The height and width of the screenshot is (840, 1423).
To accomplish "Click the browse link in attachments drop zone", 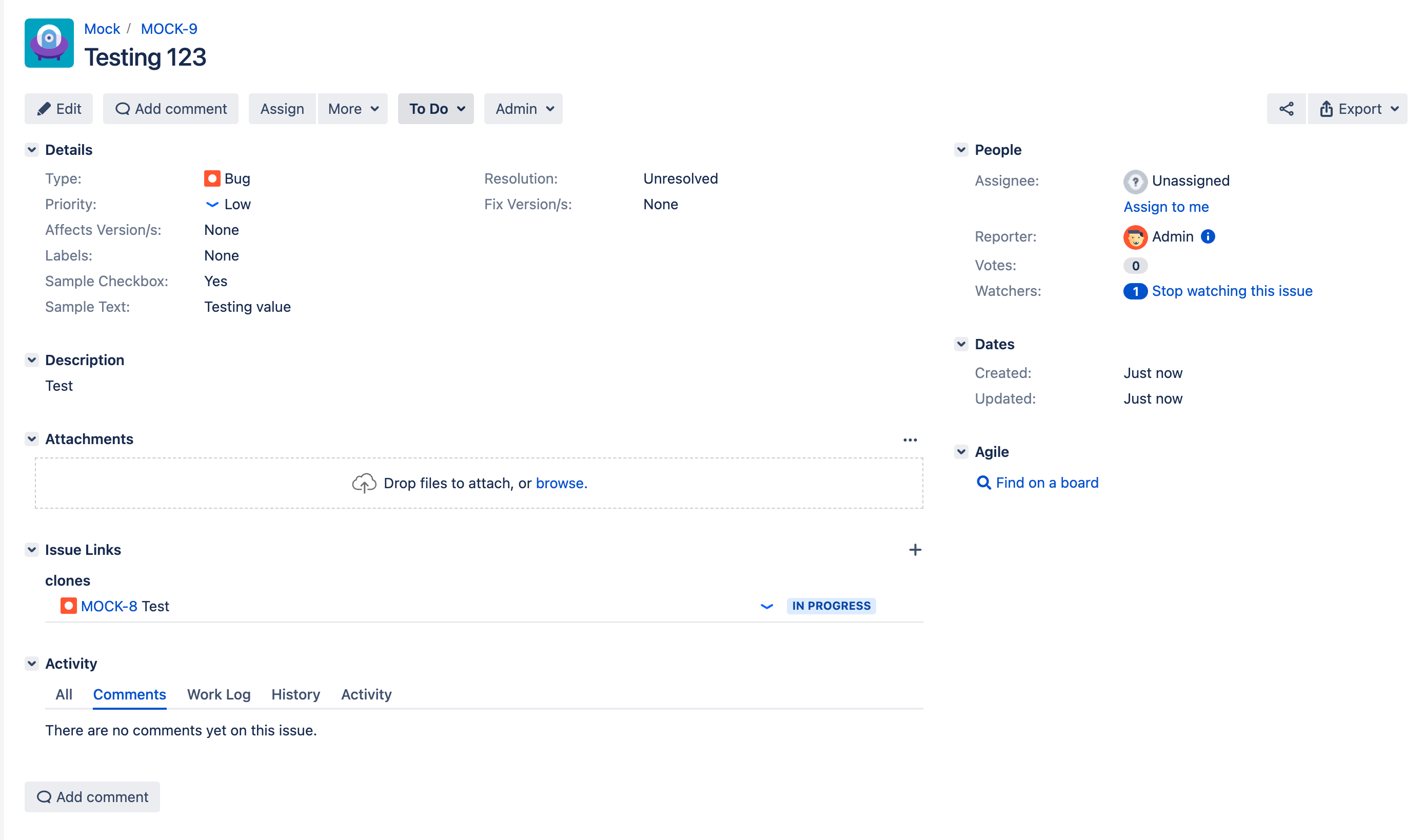I will pyautogui.click(x=561, y=483).
